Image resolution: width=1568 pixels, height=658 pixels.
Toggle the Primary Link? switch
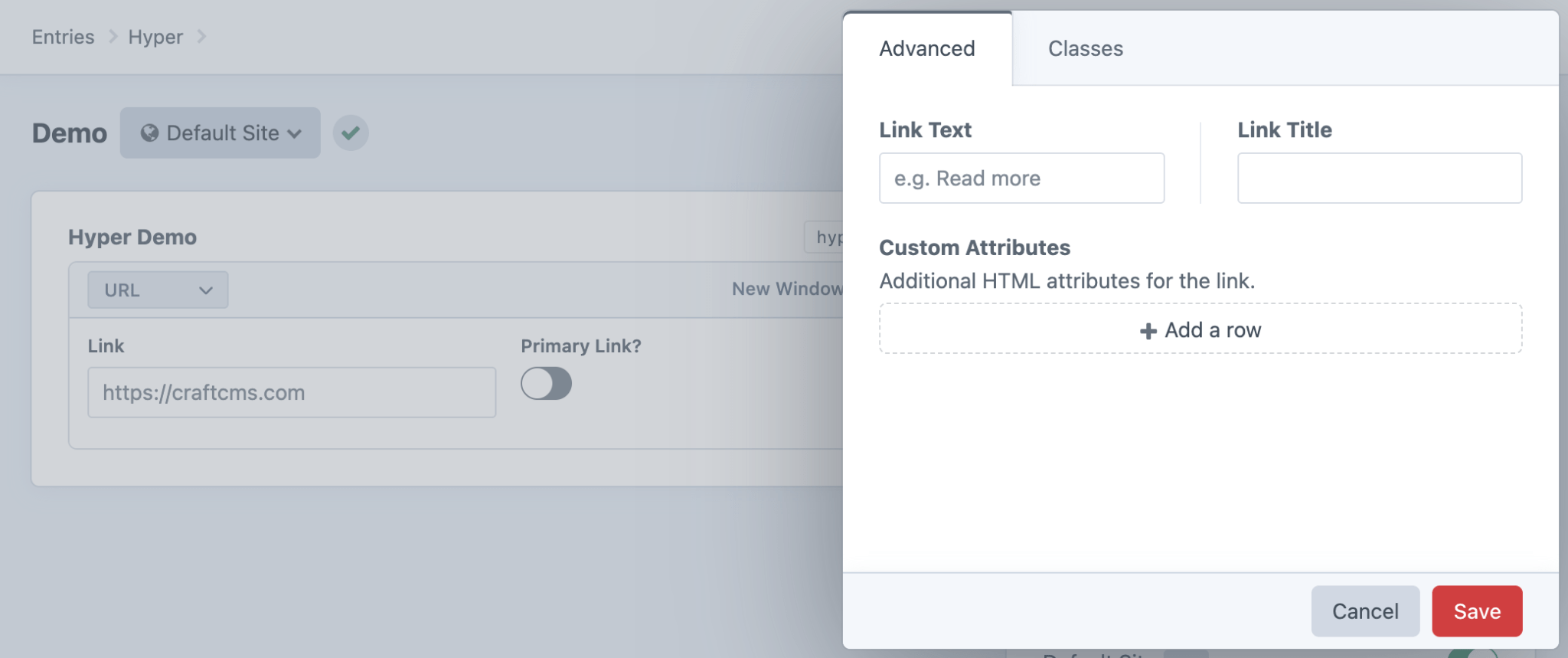coord(546,384)
